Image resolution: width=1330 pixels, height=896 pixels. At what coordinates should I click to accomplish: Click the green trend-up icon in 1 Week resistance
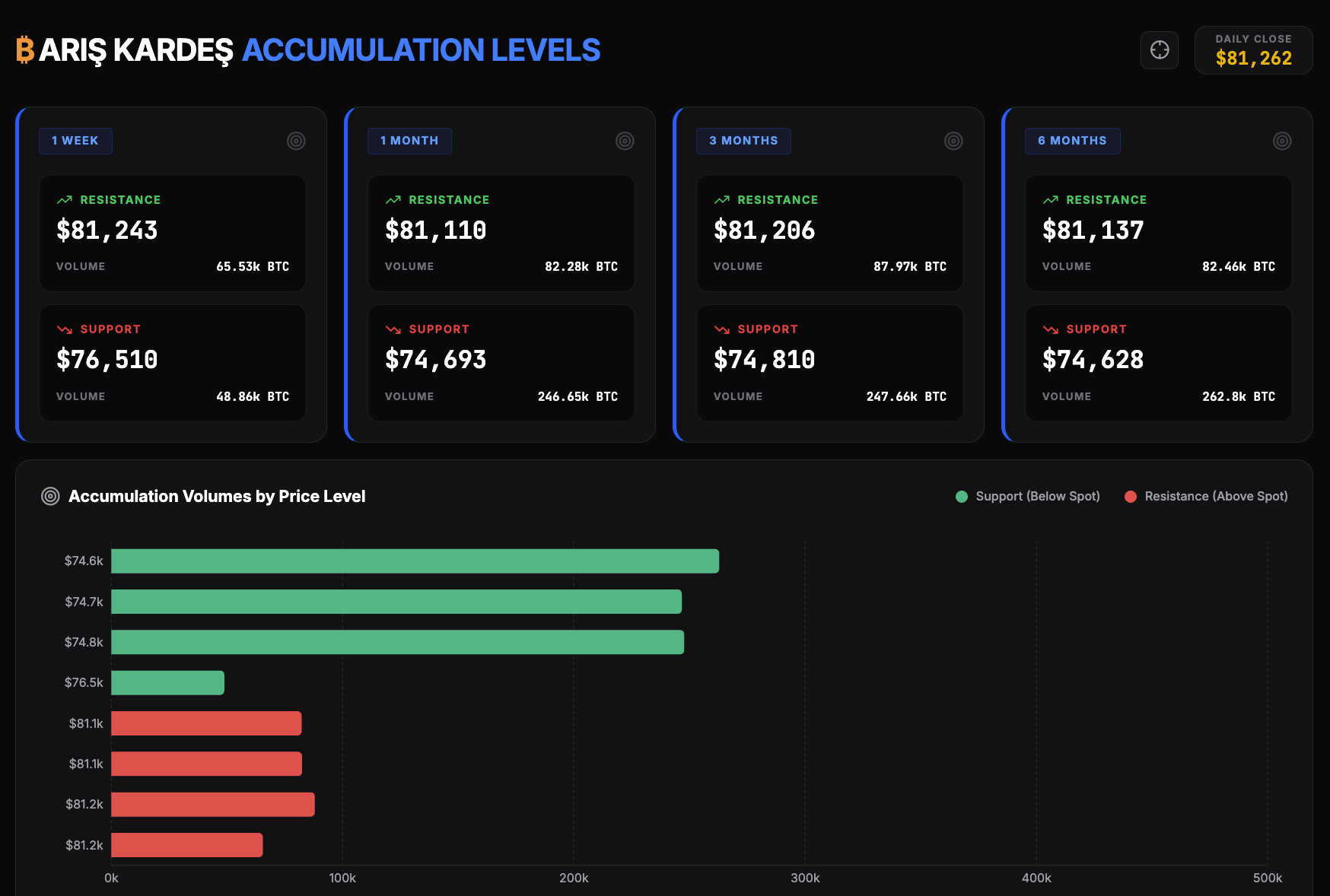tap(65, 200)
